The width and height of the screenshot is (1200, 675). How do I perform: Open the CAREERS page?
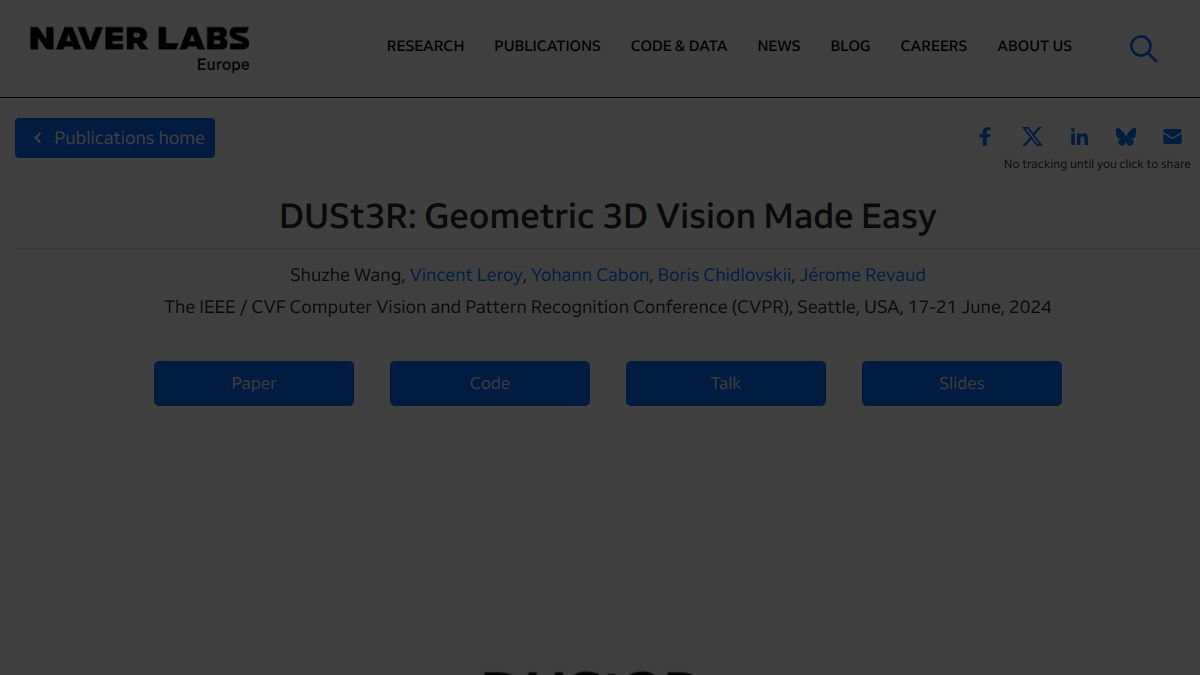[x=934, y=46]
